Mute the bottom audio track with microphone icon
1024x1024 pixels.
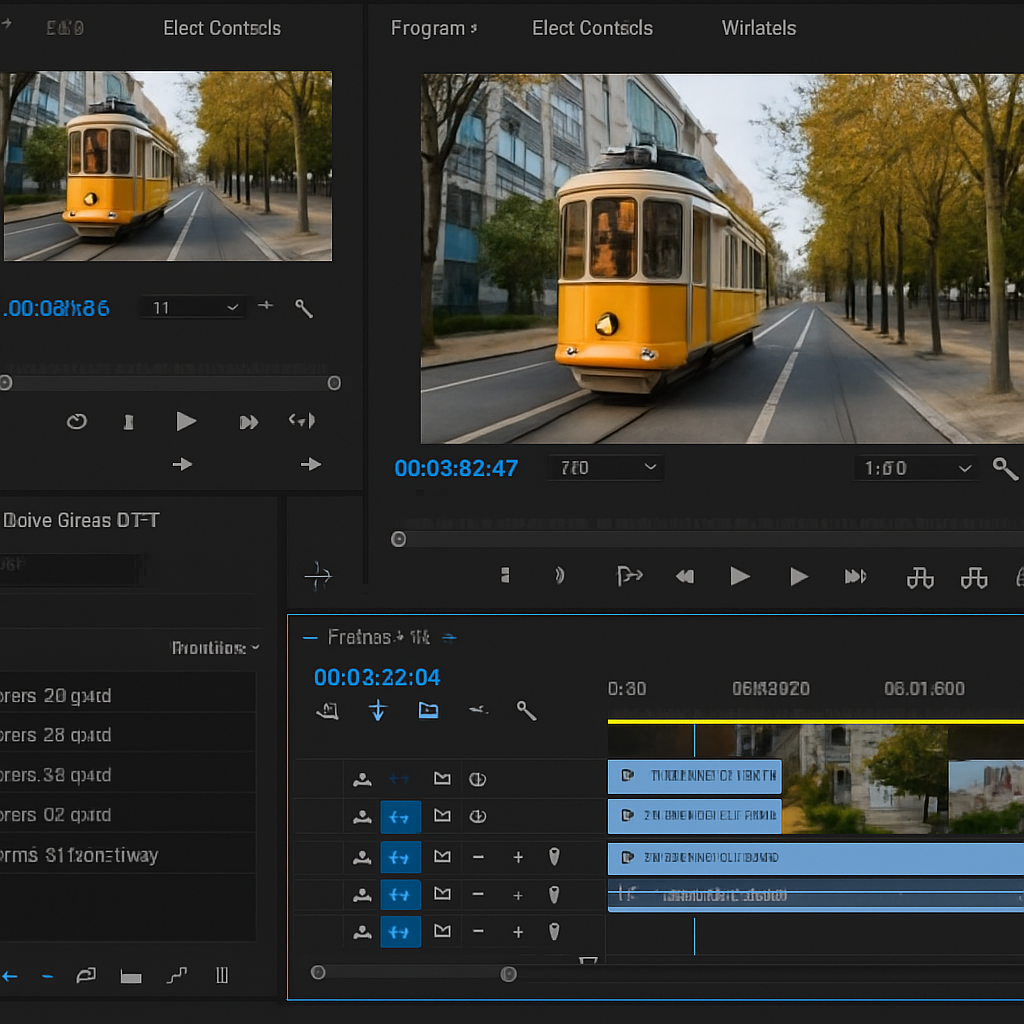click(554, 932)
